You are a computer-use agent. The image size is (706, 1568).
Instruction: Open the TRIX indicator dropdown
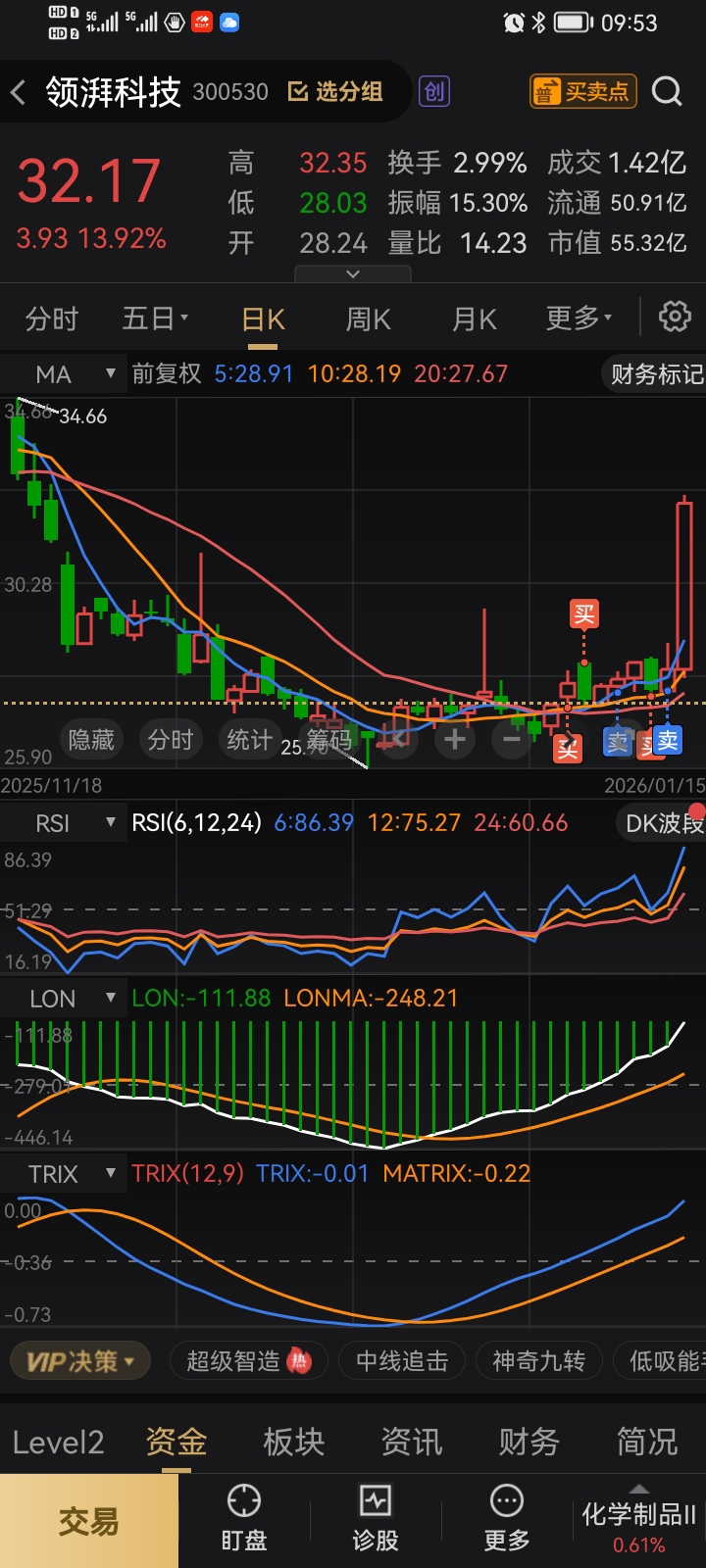click(63, 1174)
